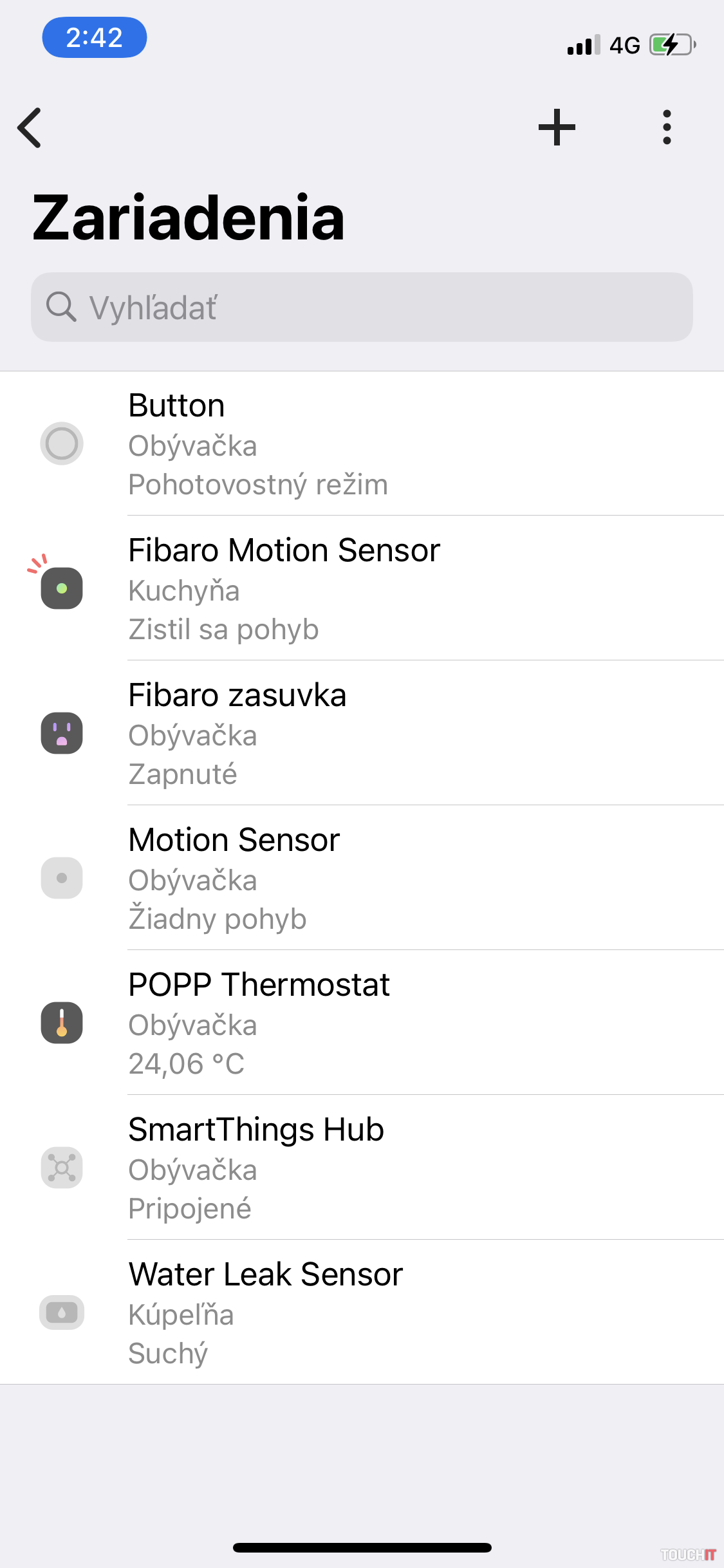Tap the SmartThings Hub icon
724x1568 pixels.
coord(62,1168)
